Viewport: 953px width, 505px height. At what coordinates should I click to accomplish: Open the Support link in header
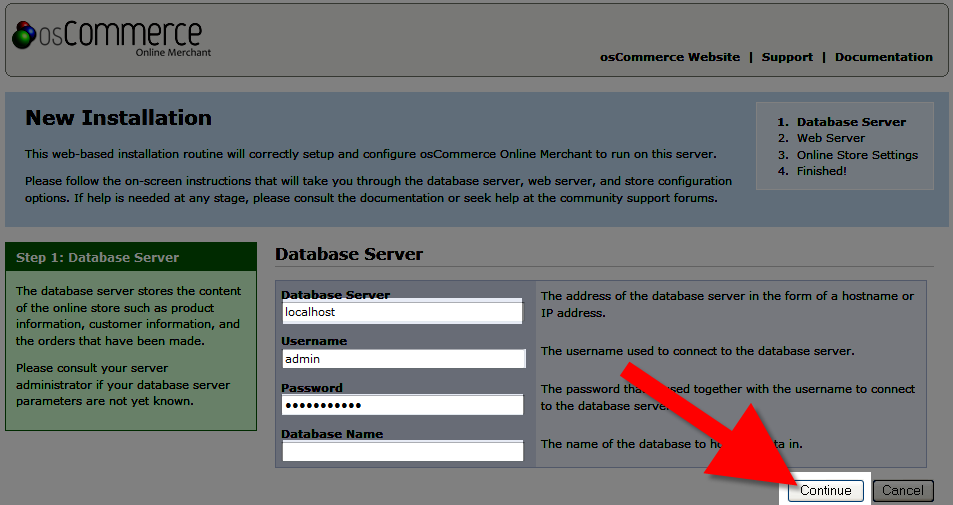pyautogui.click(x=787, y=57)
